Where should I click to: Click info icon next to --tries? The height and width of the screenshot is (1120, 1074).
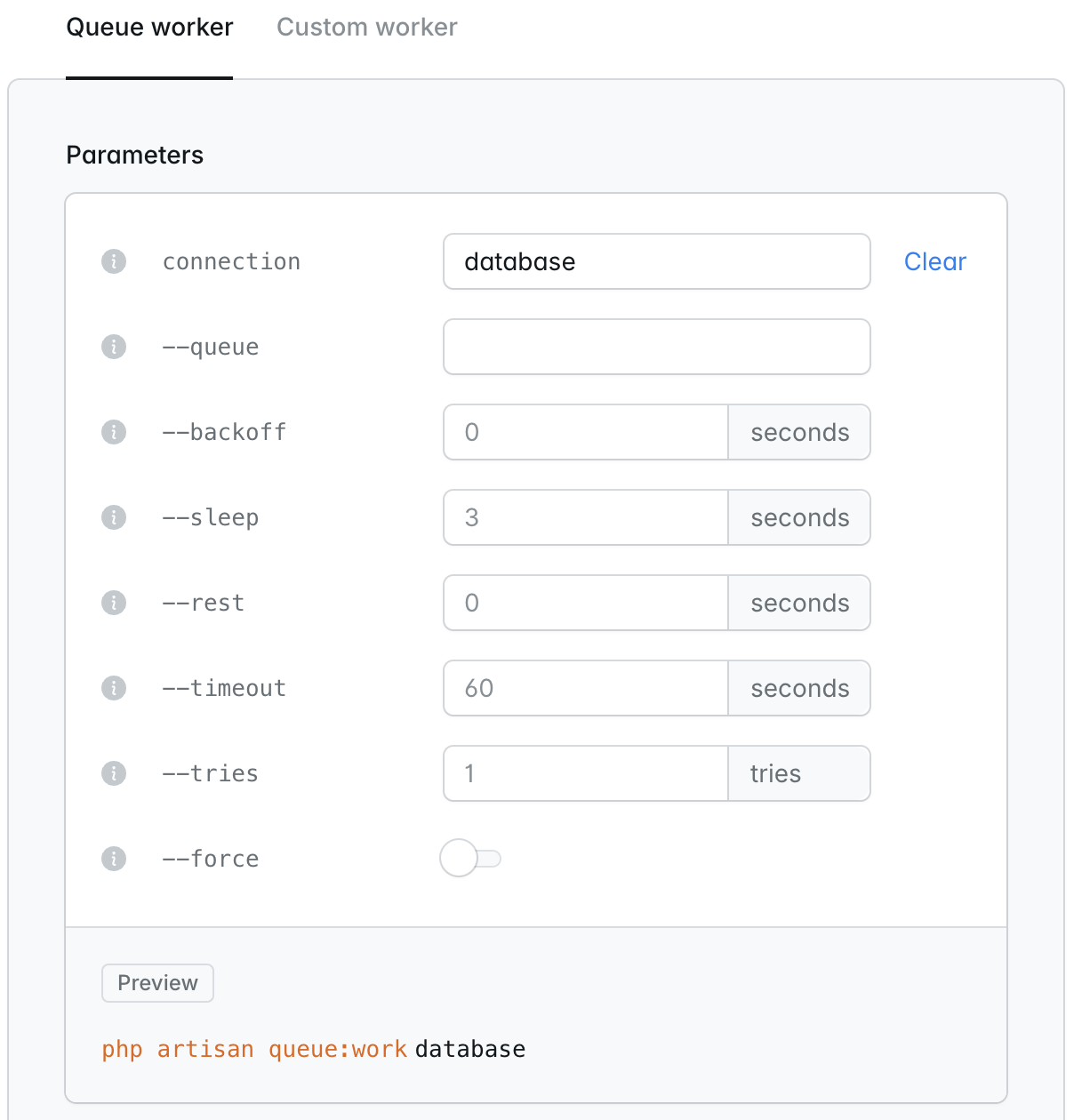pos(114,773)
